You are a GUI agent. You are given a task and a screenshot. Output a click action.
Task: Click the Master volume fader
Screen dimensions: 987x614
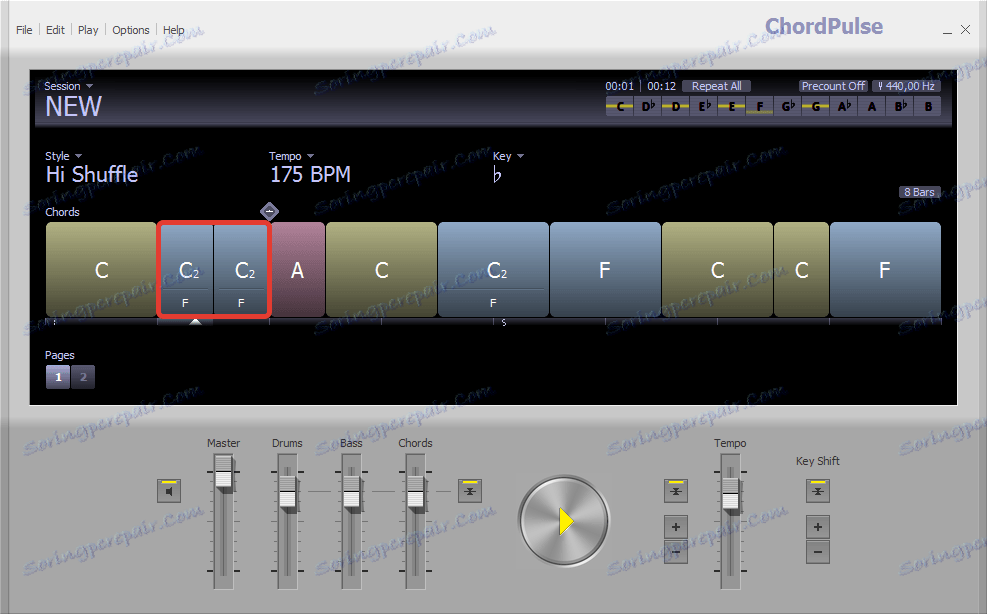coord(223,472)
